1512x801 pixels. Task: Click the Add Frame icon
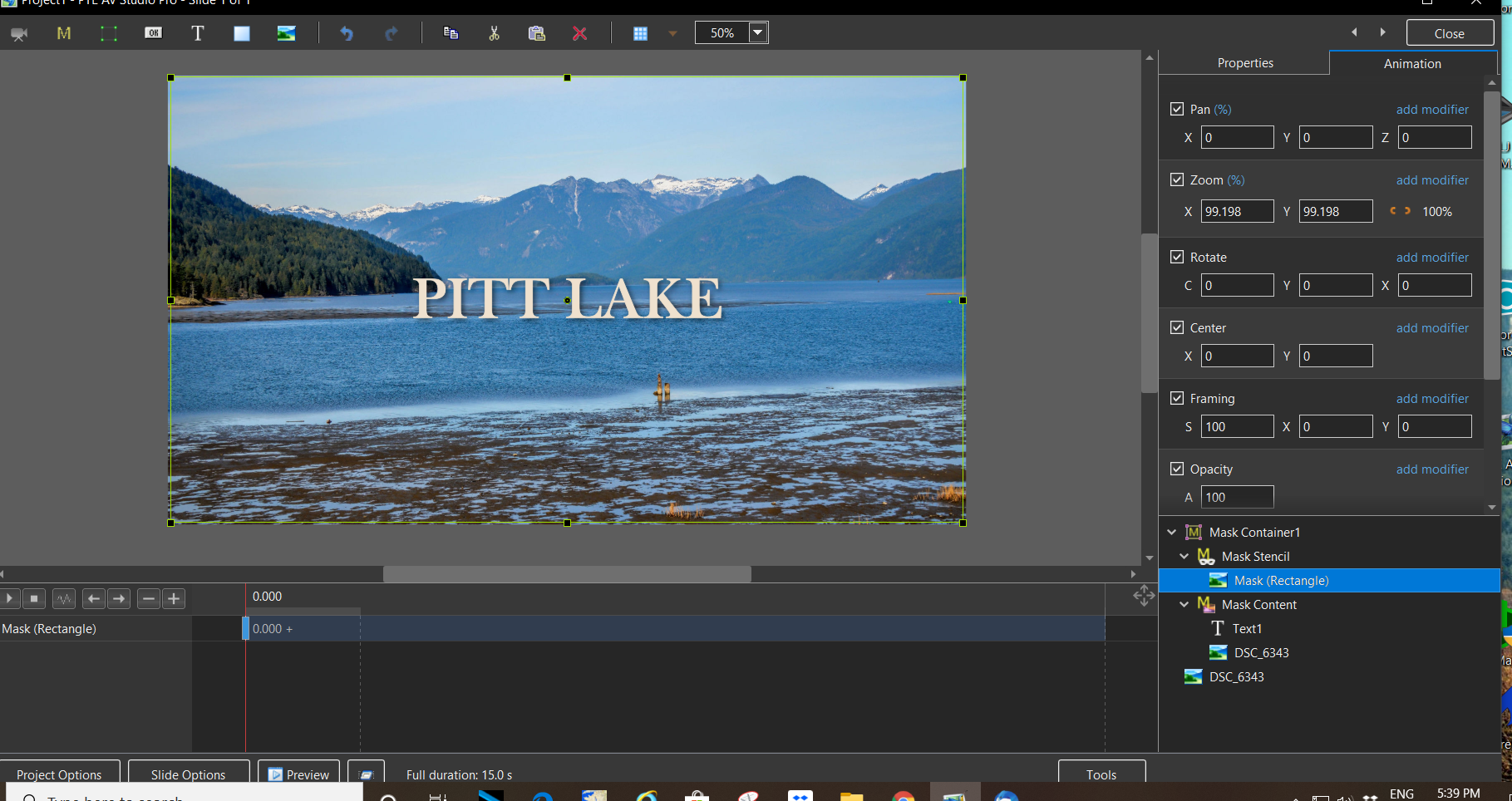pyautogui.click(x=109, y=33)
